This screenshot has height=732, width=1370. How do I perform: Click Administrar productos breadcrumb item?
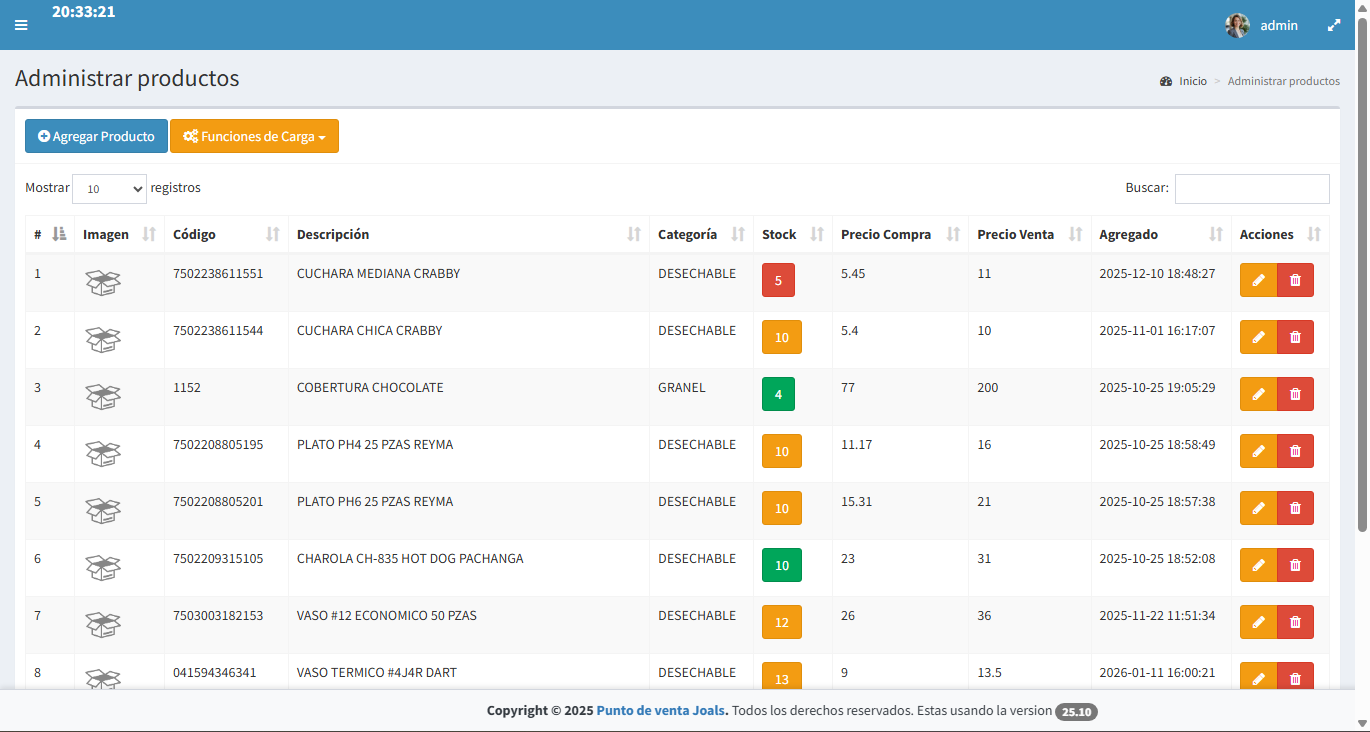click(x=1284, y=81)
